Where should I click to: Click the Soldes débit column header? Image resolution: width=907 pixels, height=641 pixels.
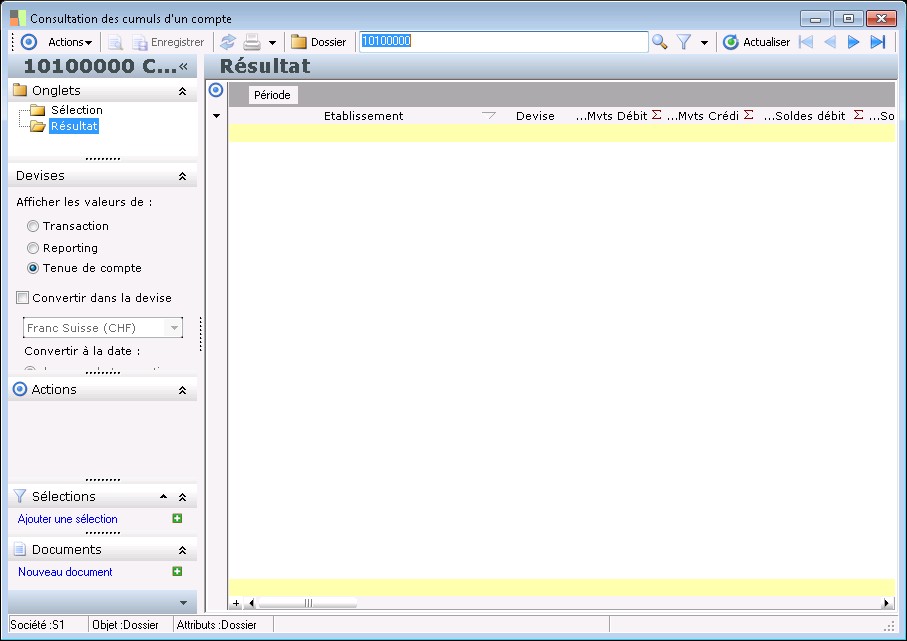(805, 116)
